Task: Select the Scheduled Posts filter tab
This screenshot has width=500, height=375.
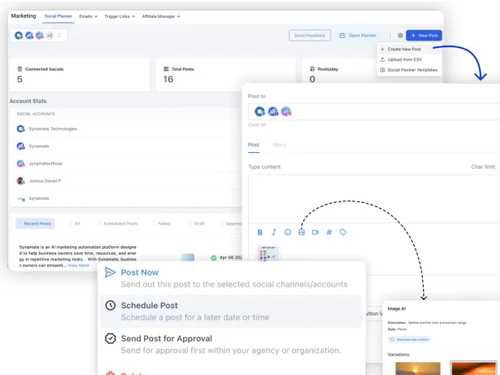Action: 118,223
